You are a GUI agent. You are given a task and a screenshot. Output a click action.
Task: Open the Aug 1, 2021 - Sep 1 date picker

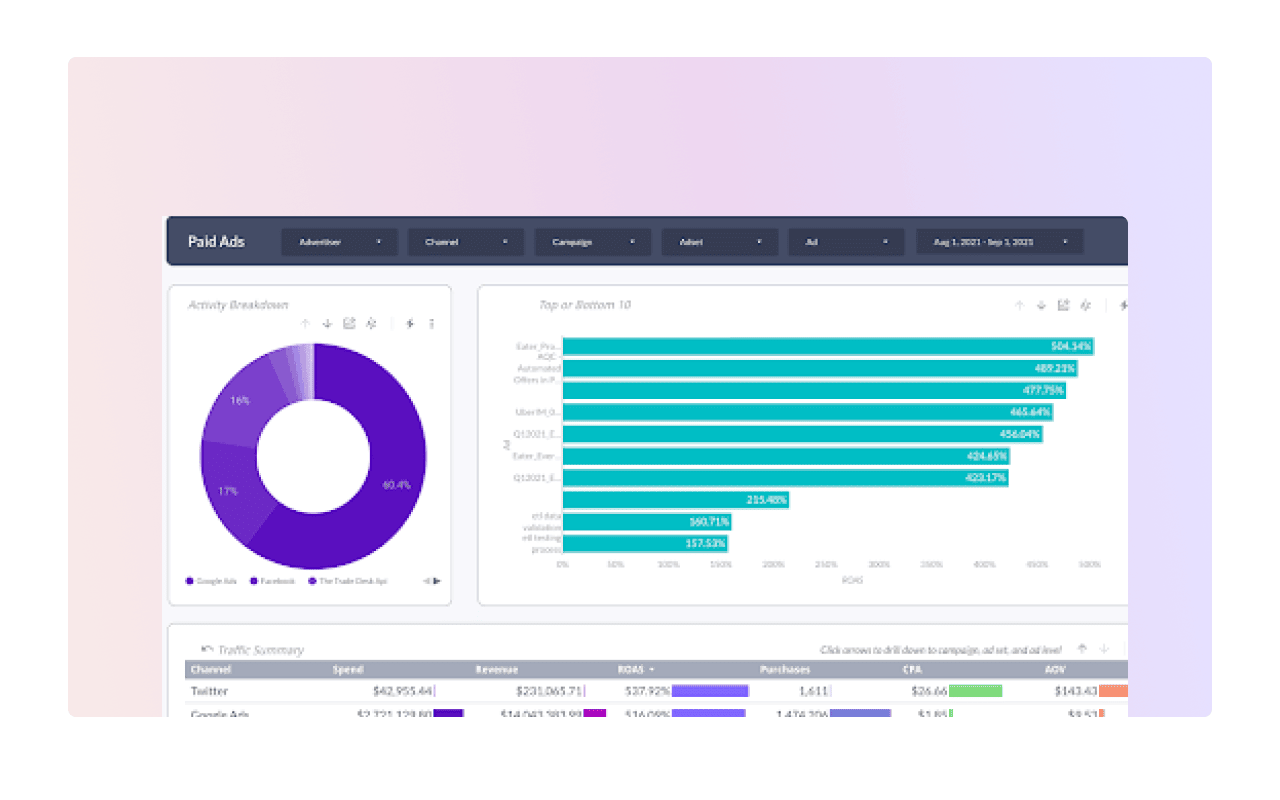coord(999,241)
